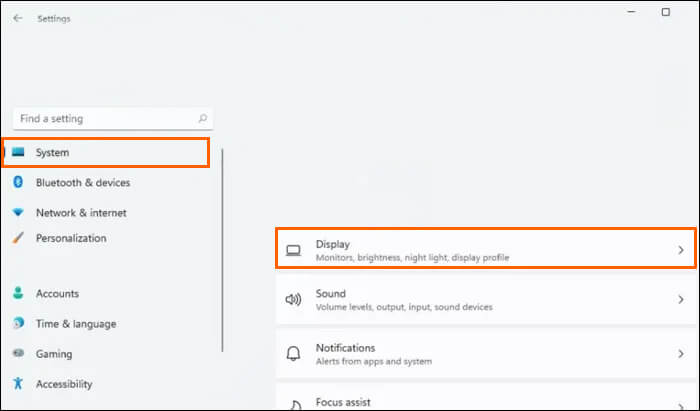Click the Personalization paintbrush icon
The height and width of the screenshot is (411, 700).
point(18,237)
